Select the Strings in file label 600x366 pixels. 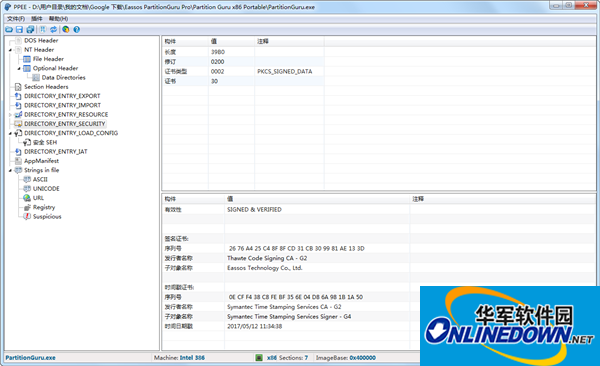[42, 170]
